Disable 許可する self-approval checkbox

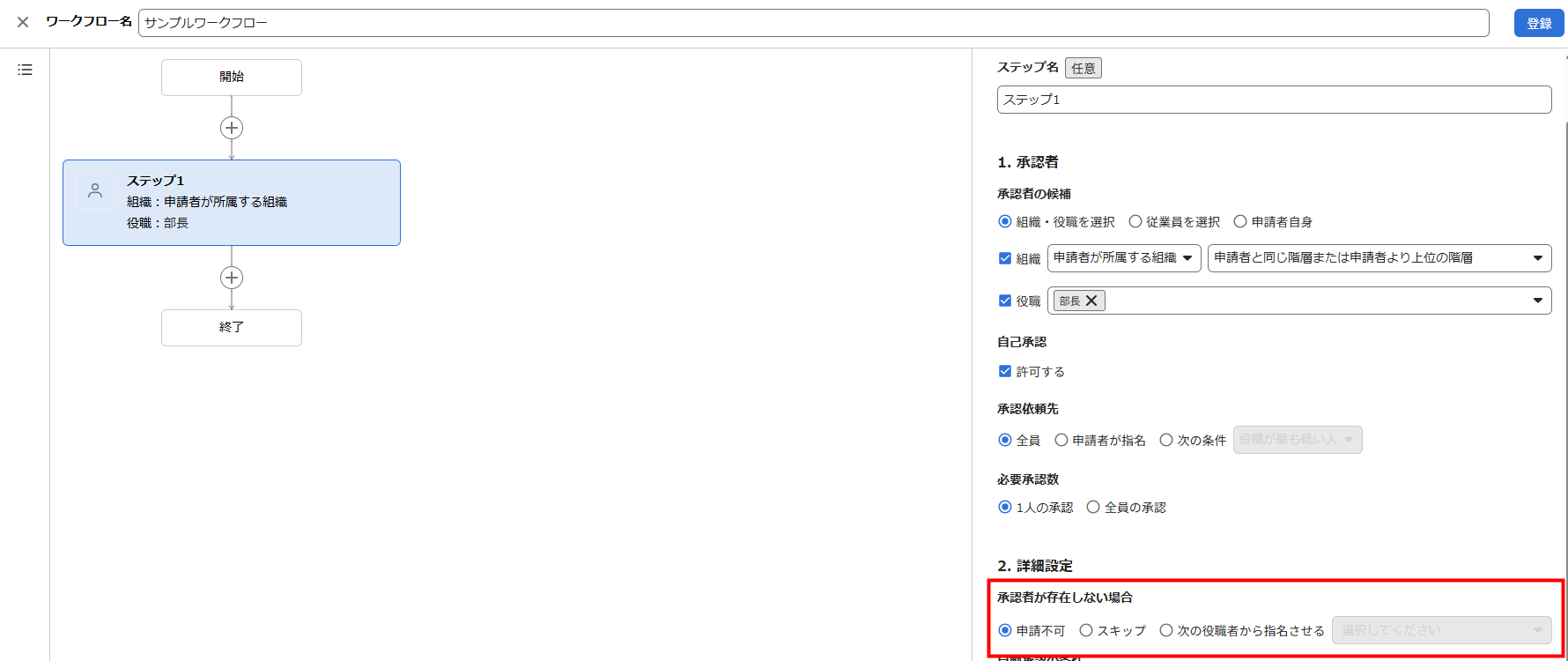tap(1005, 371)
